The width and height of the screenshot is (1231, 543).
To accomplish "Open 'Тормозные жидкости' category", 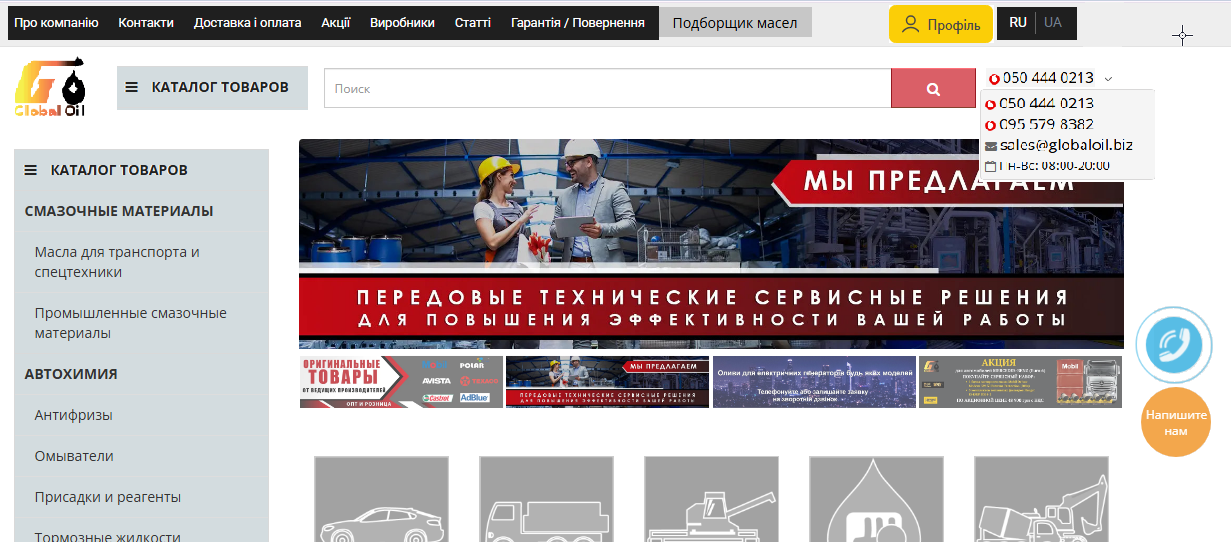I will [x=108, y=537].
